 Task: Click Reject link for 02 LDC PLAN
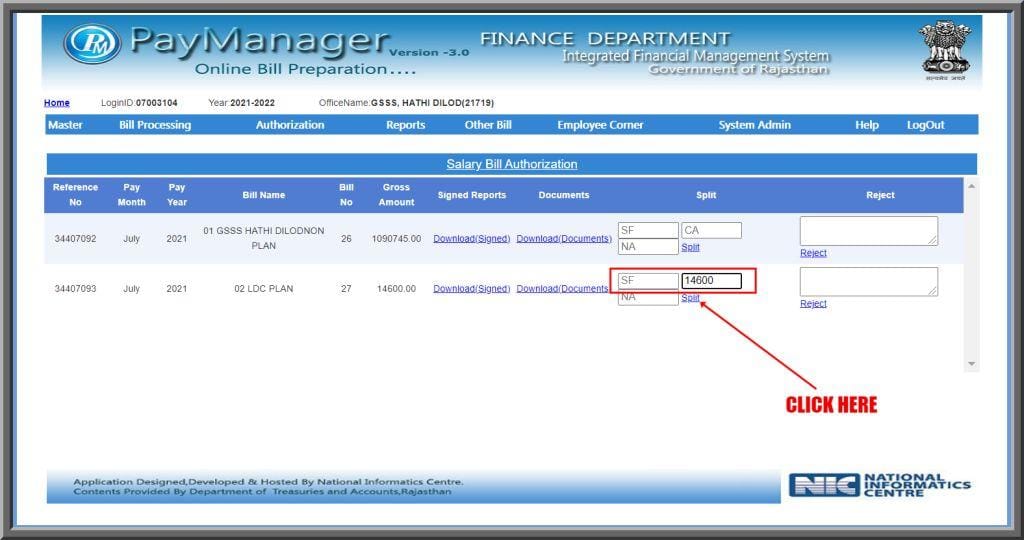pyautogui.click(x=813, y=304)
